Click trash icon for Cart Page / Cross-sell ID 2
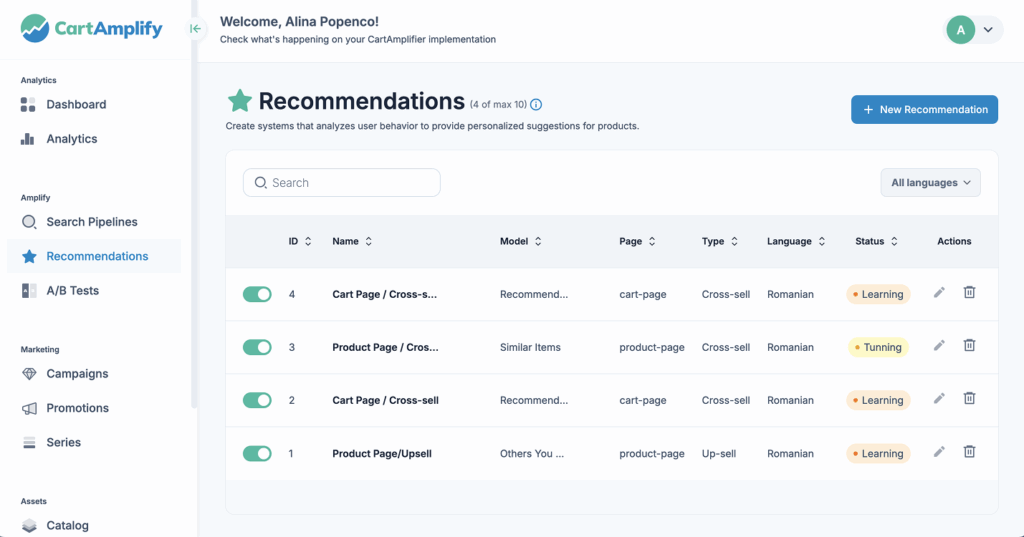This screenshot has height=537, width=1024. tap(969, 398)
